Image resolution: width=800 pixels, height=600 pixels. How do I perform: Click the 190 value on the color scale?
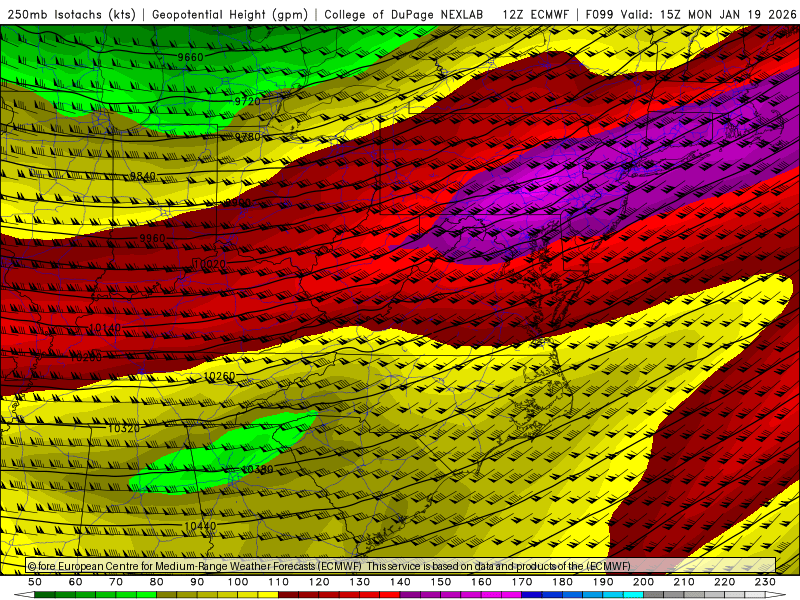[x=603, y=582]
